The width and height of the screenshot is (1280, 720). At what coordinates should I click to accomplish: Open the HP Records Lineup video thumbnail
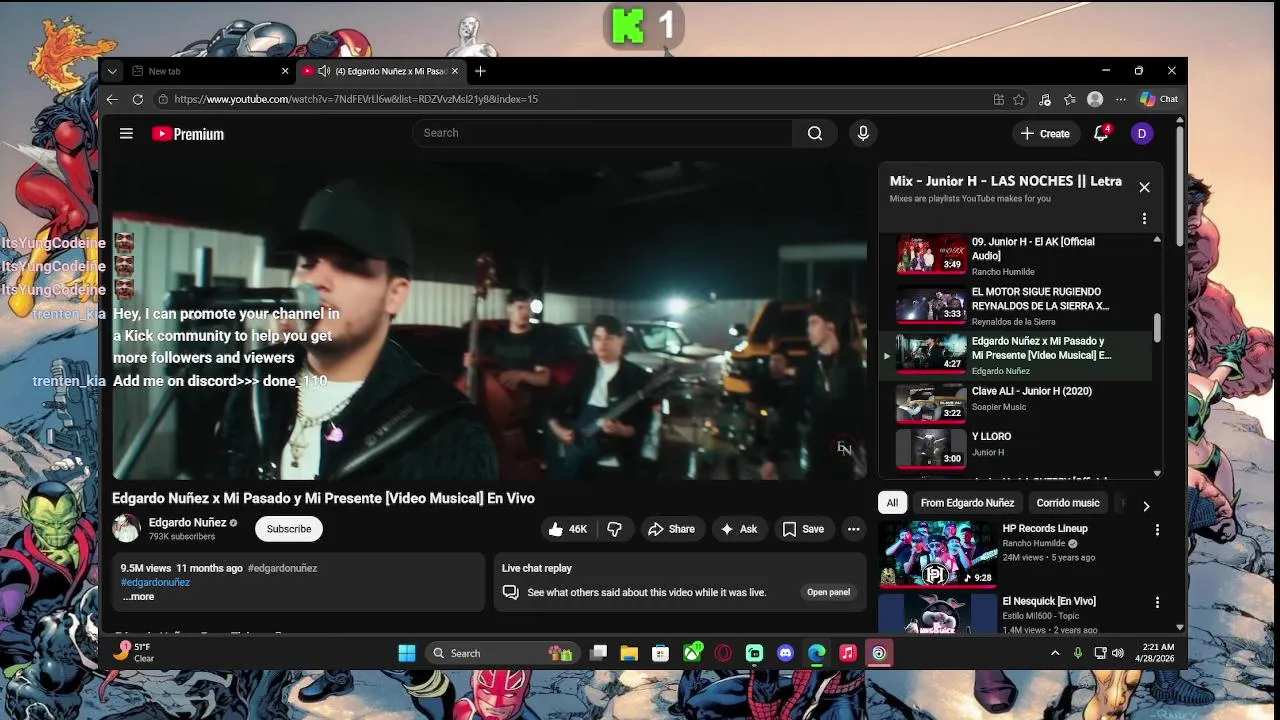937,553
